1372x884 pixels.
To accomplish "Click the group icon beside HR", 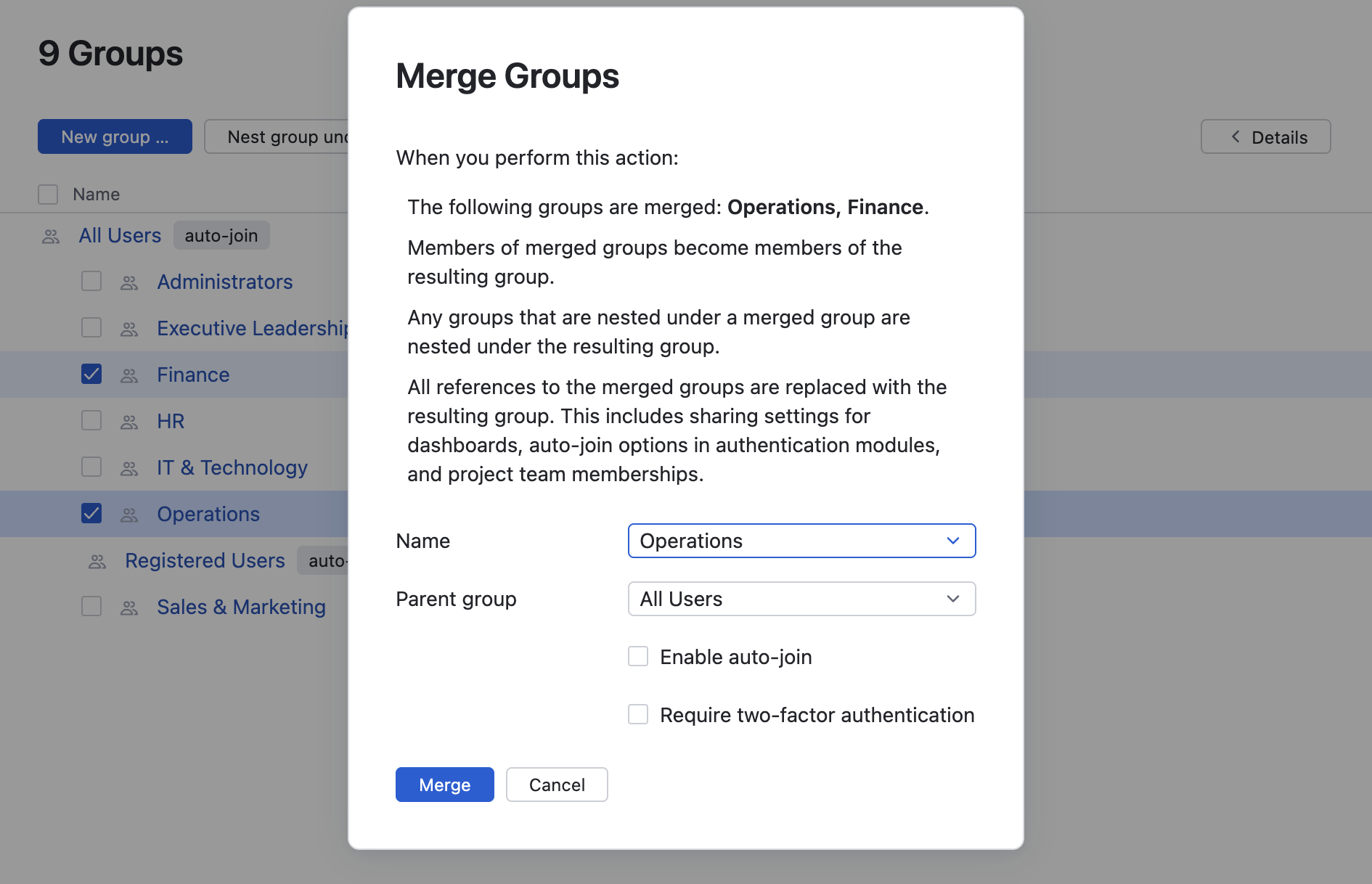I will [129, 422].
